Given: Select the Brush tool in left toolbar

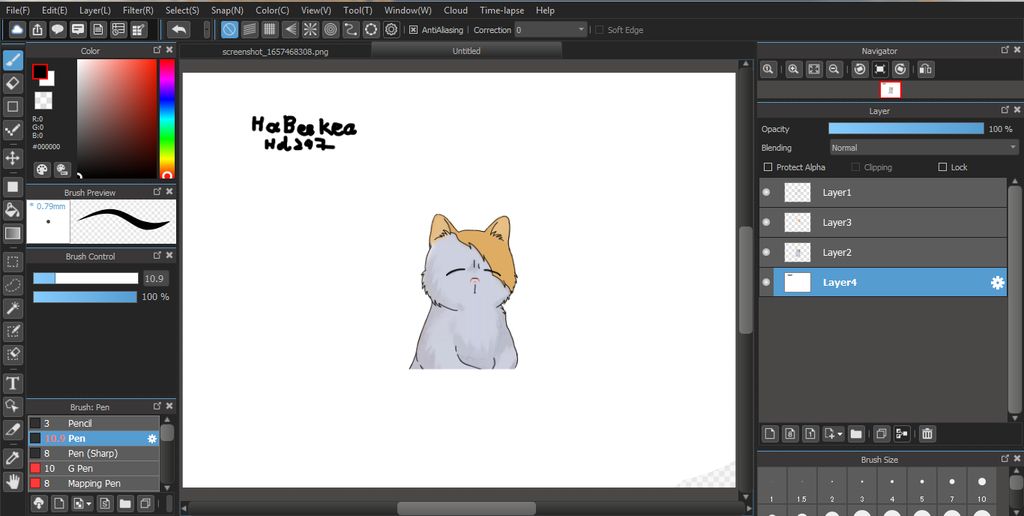Looking at the screenshot, I should point(12,60).
